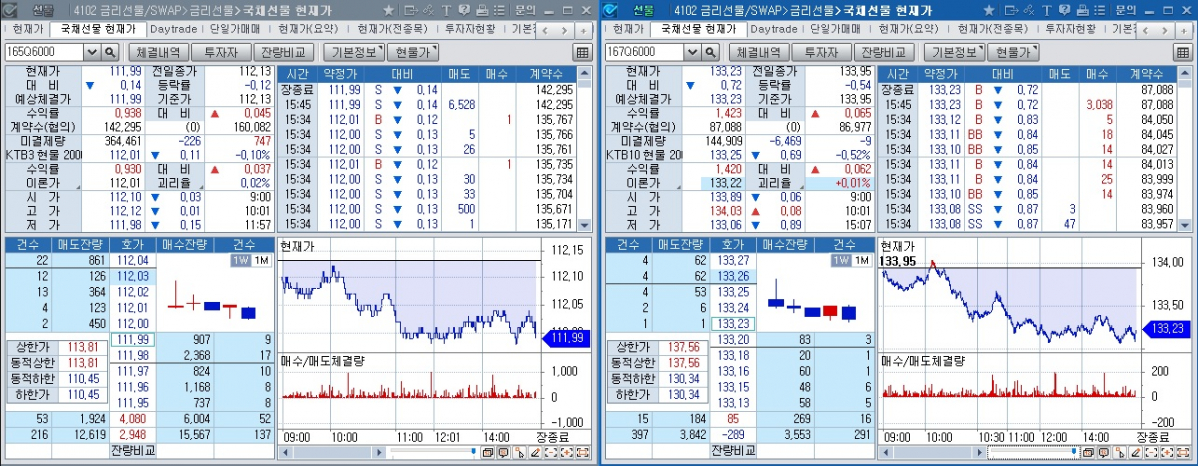Click the link chain icon in left window title bar
The width and height of the screenshot is (1198, 466).
coord(428,11)
